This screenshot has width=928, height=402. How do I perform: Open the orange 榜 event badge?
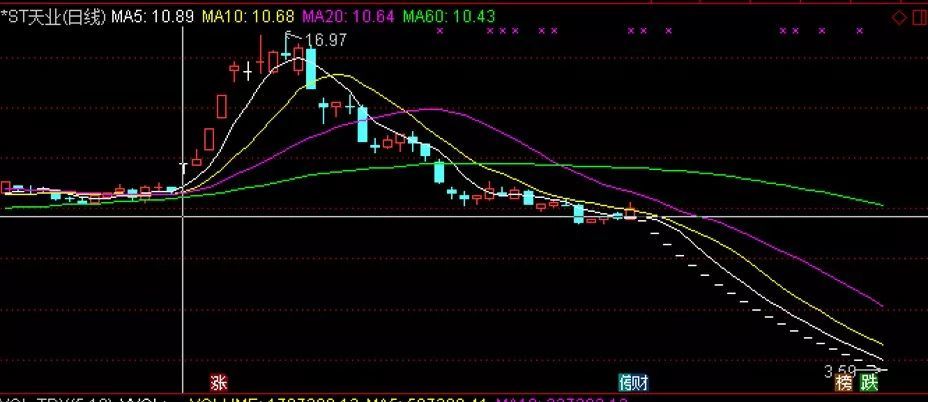point(844,382)
